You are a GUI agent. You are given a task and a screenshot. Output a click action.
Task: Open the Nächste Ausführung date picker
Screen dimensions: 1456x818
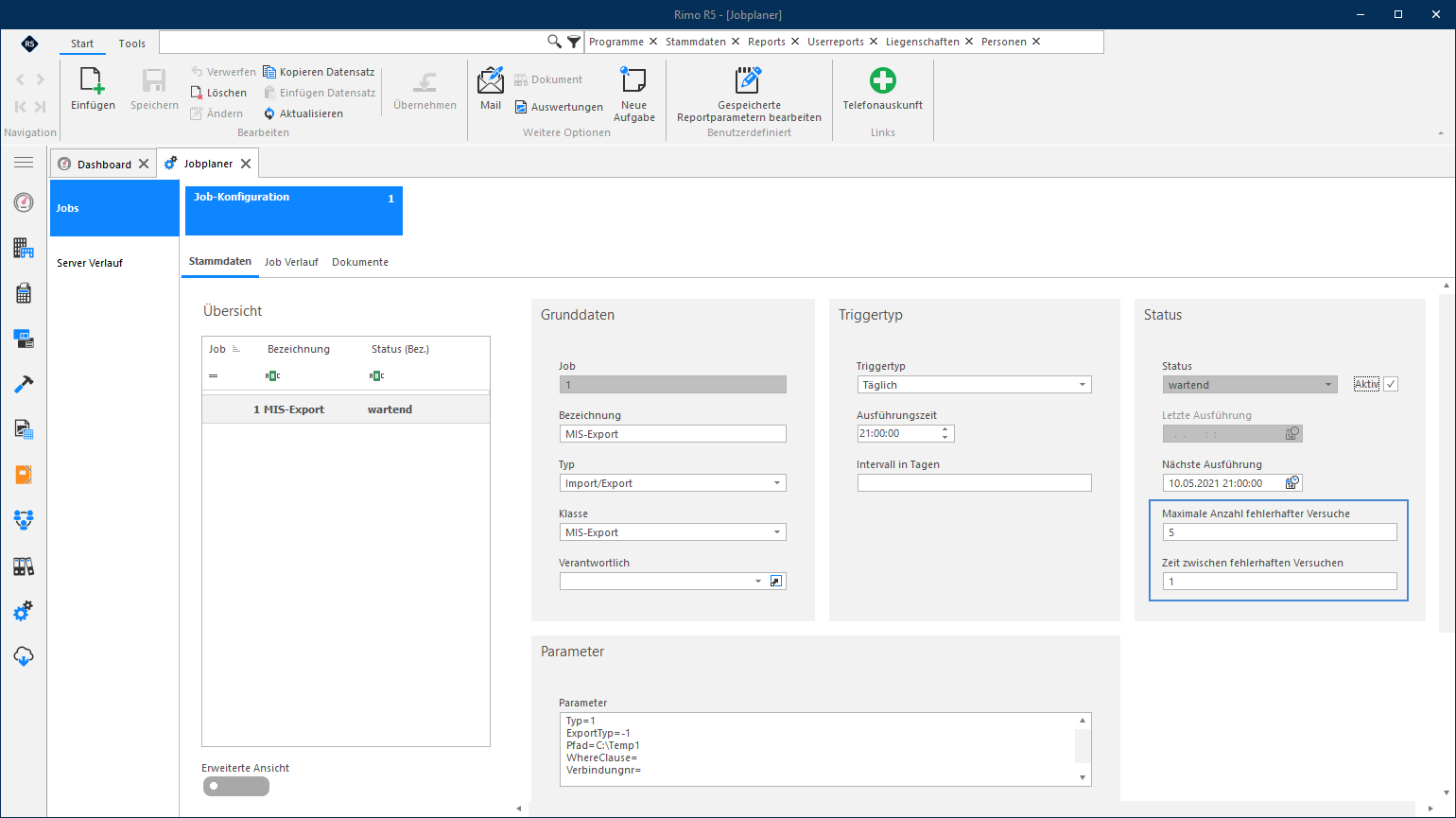[1292, 482]
